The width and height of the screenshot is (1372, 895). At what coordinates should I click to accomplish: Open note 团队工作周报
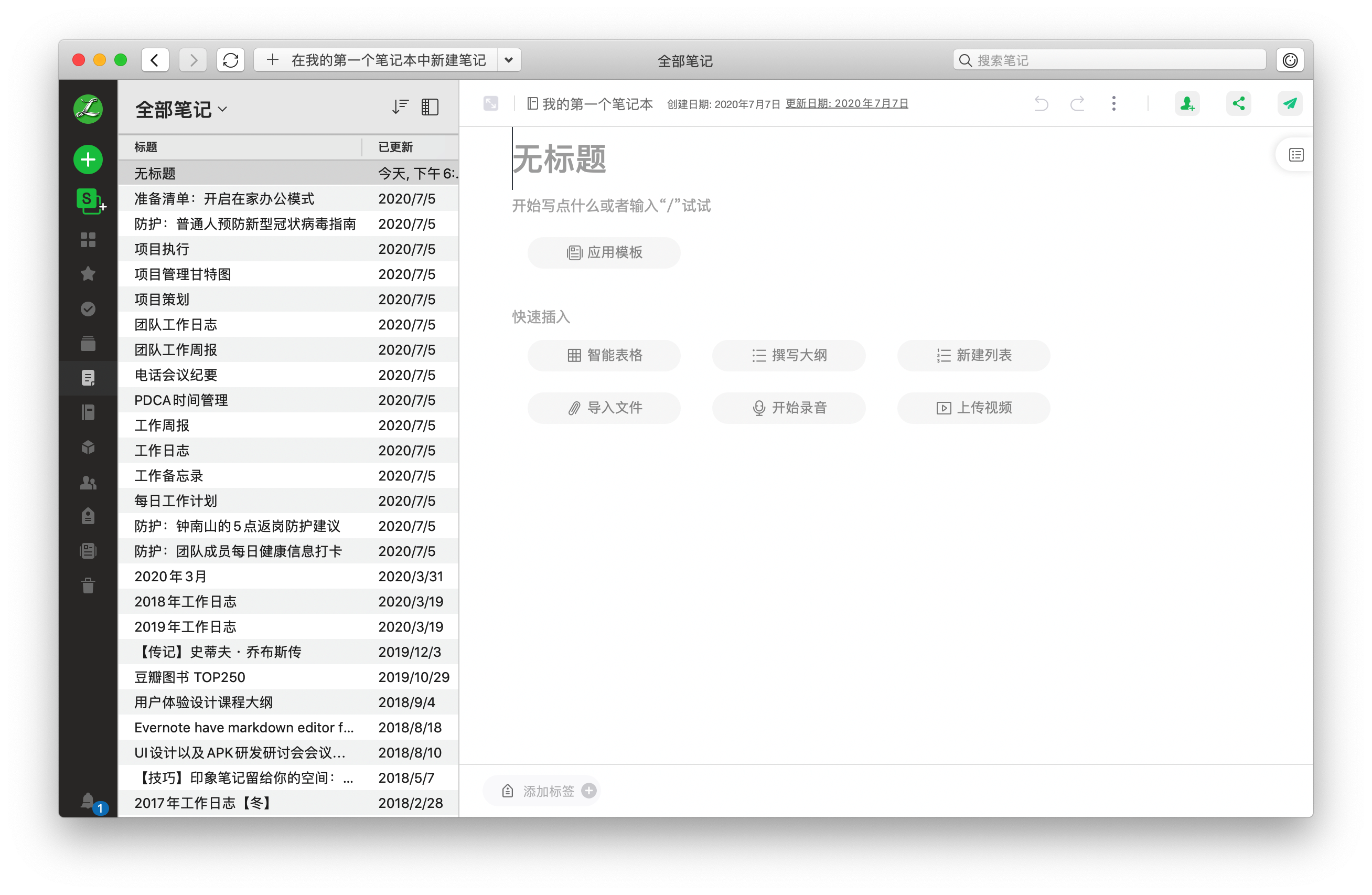(x=288, y=350)
